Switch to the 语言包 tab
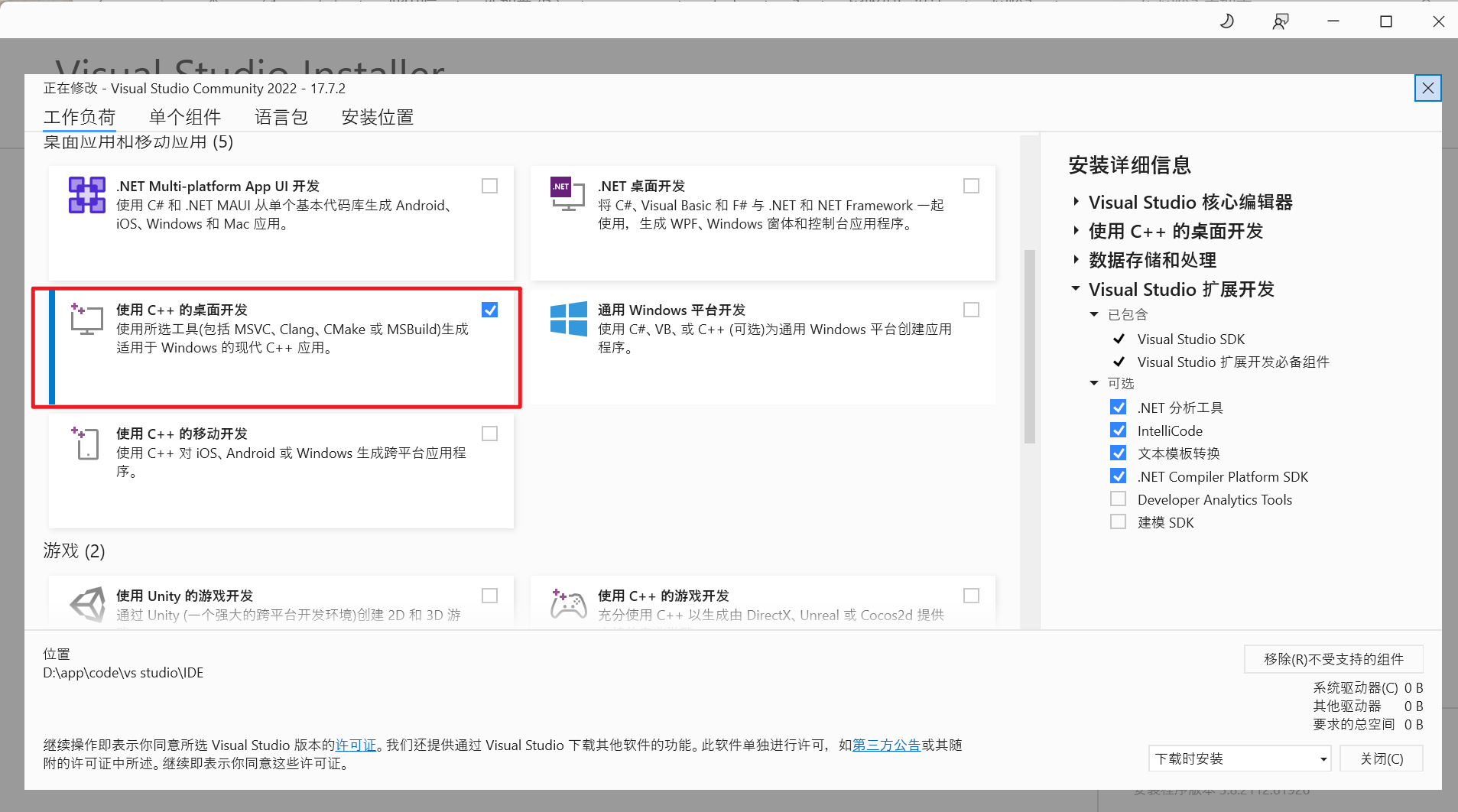The width and height of the screenshot is (1458, 812). [x=281, y=117]
